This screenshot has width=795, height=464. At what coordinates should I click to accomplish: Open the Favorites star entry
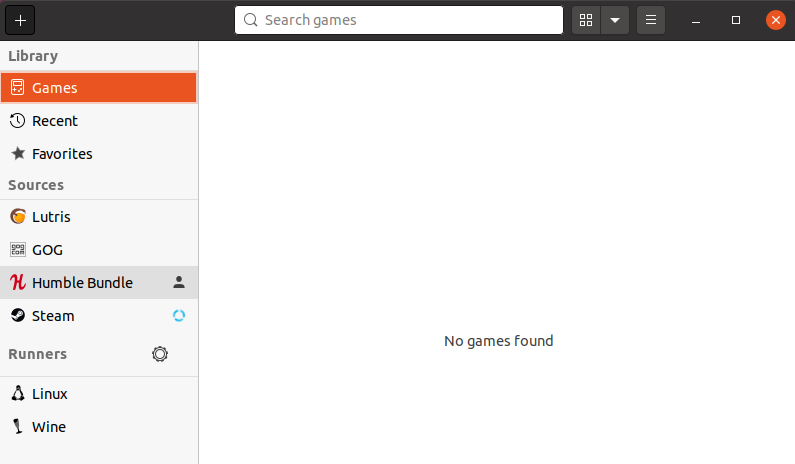pyautogui.click(x=98, y=154)
